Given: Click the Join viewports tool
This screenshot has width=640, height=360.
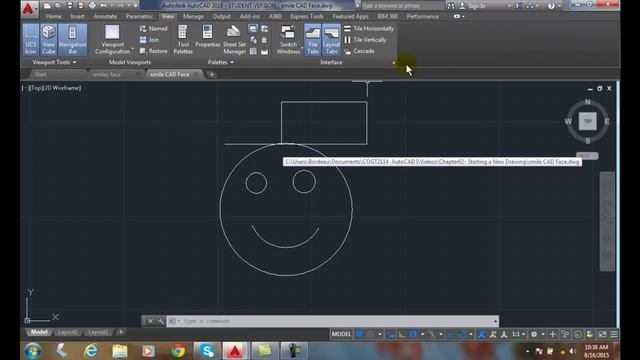Looking at the screenshot, I should coord(149,40).
